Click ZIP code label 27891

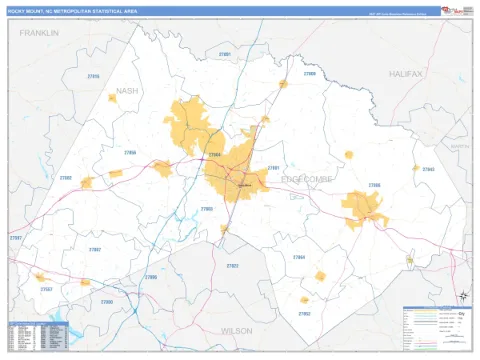[x=225, y=54]
